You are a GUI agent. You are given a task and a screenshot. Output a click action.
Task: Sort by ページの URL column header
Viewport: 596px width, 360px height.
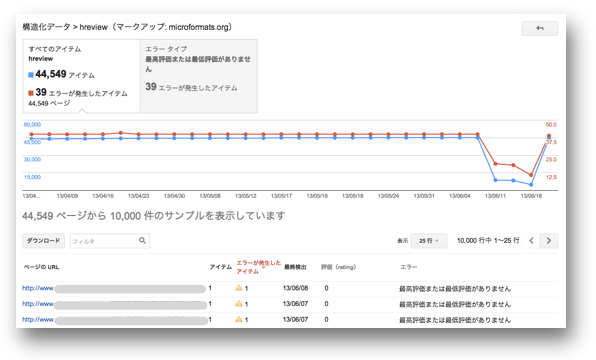pyautogui.click(x=41, y=267)
